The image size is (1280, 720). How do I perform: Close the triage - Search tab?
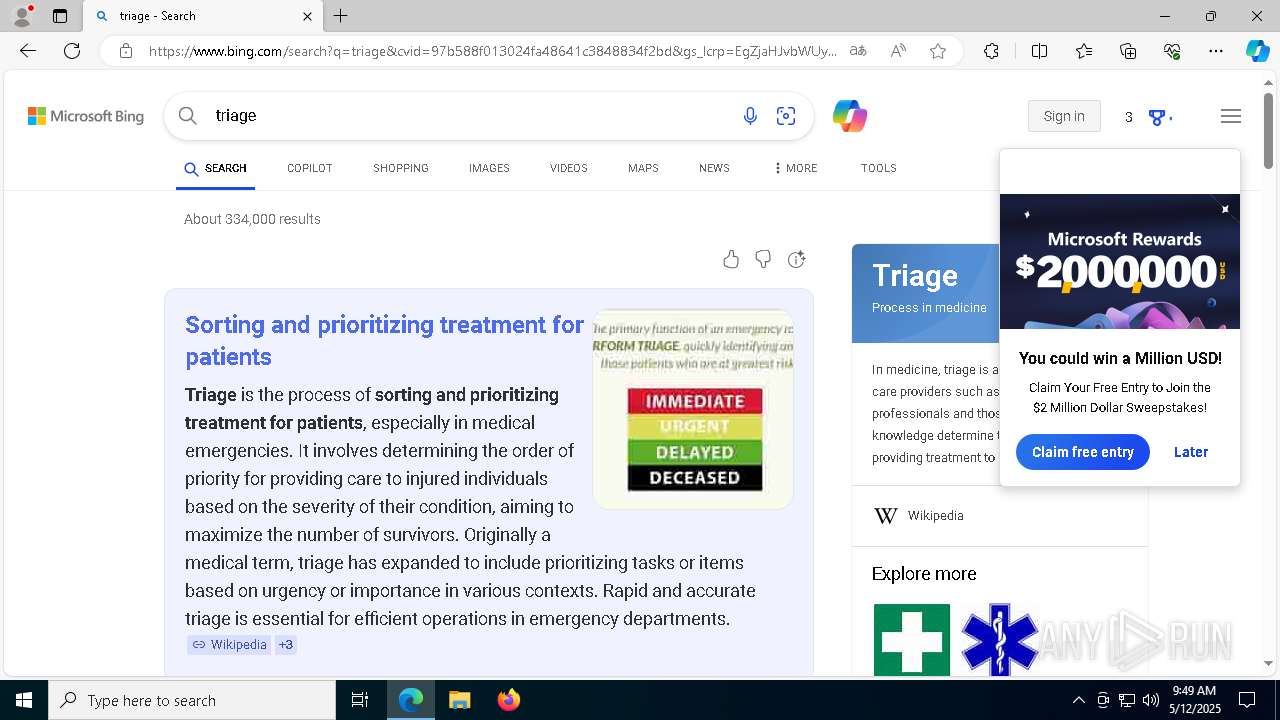307,16
